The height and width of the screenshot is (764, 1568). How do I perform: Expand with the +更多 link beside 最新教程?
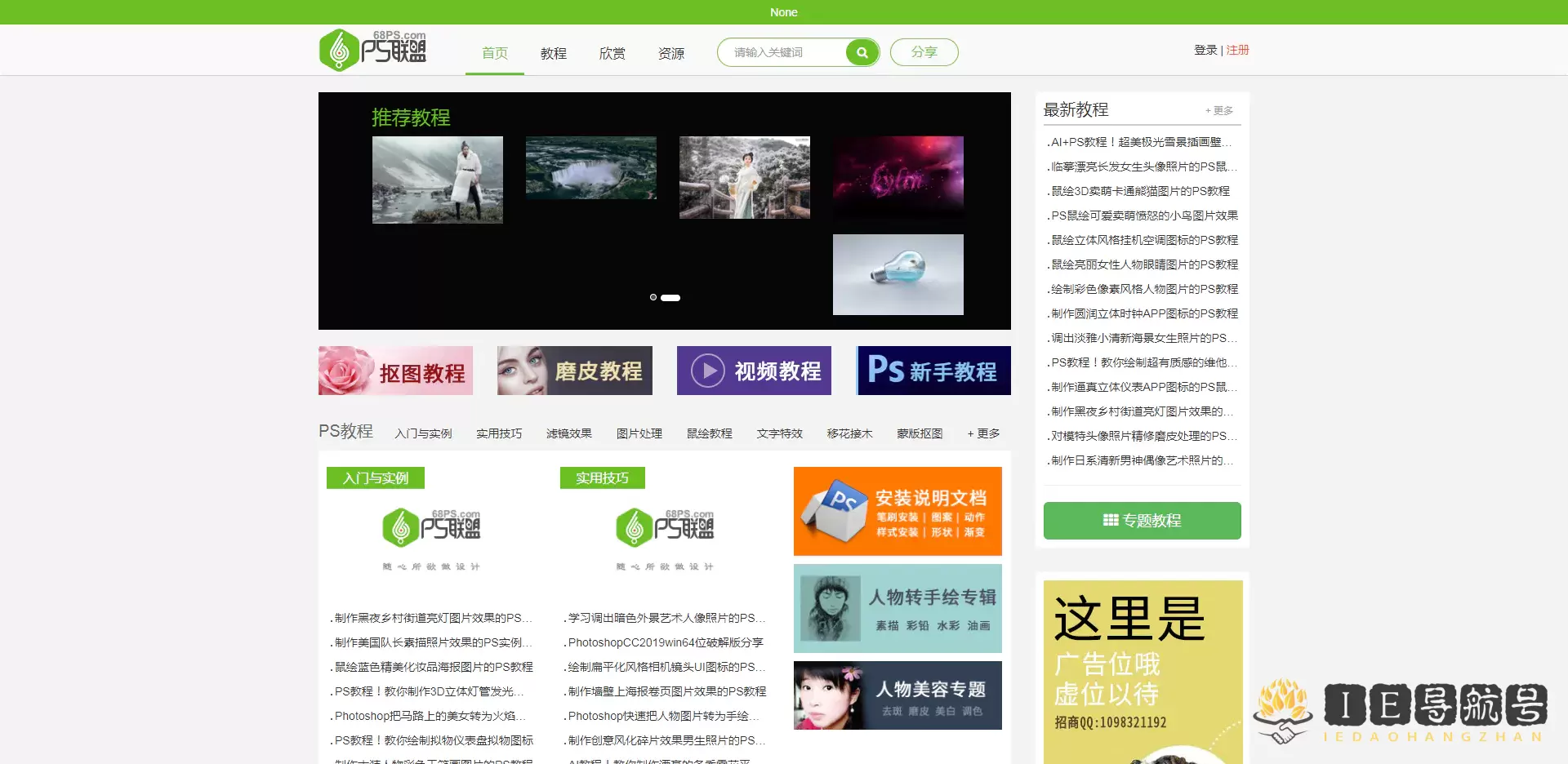[x=1220, y=109]
